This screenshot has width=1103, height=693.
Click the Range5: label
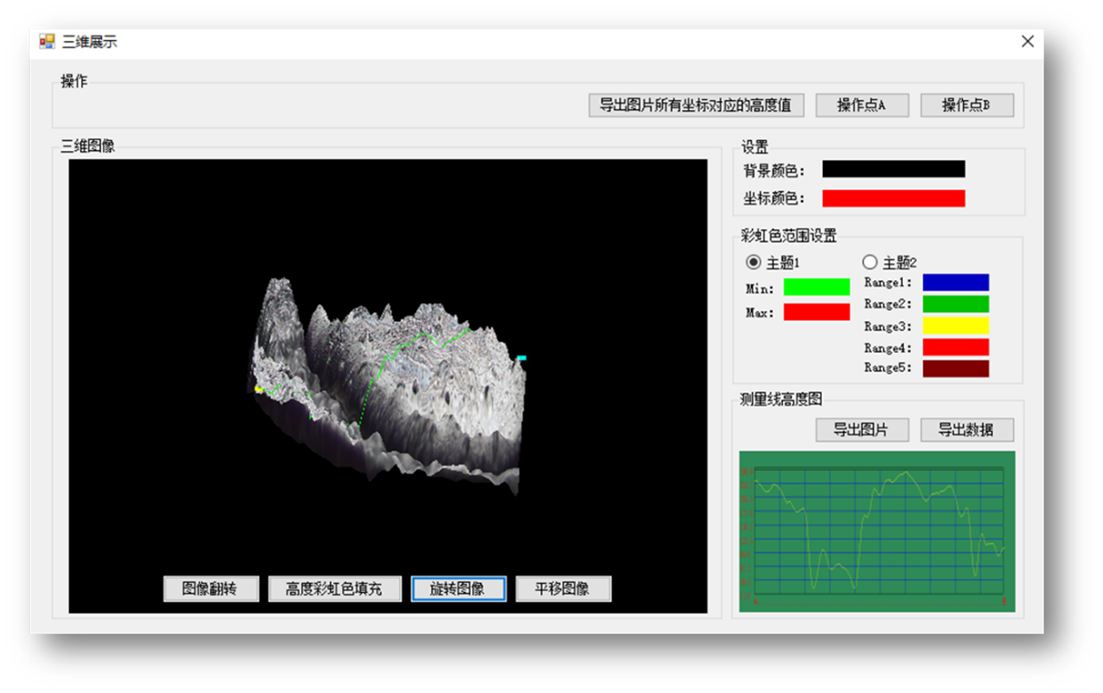tap(888, 368)
